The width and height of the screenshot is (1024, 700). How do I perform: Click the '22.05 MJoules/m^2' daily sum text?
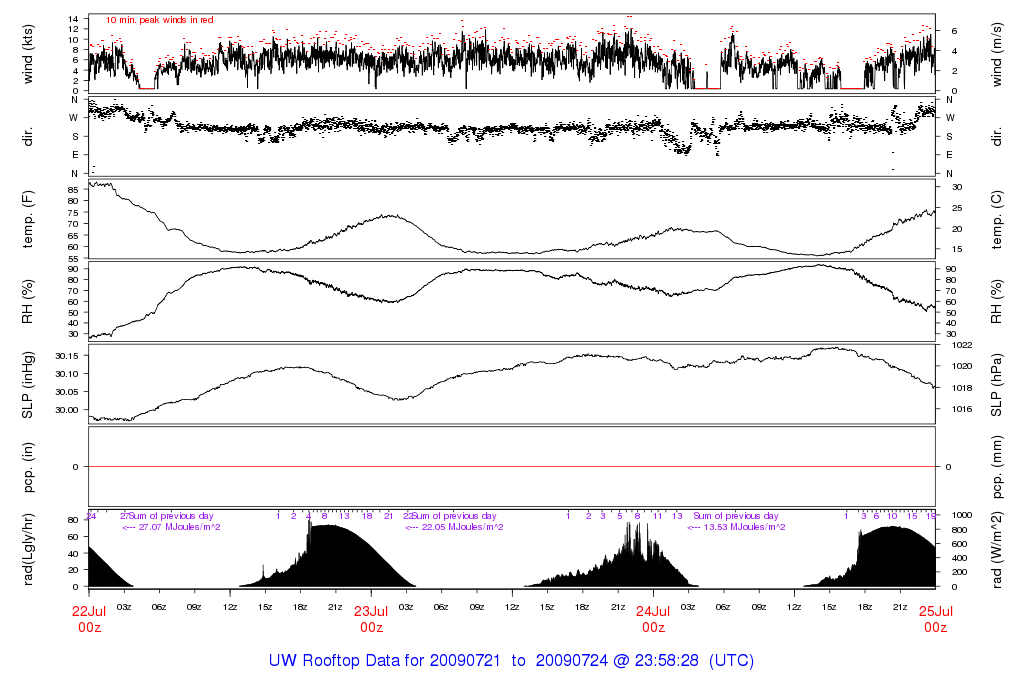click(462, 527)
